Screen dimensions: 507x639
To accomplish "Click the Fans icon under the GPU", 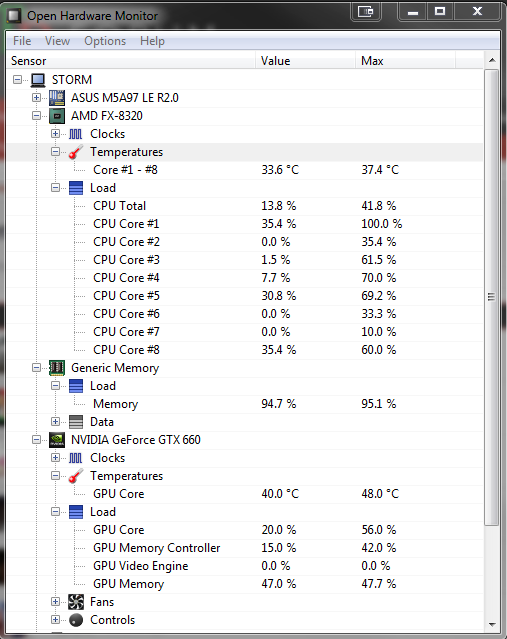I will point(76,602).
